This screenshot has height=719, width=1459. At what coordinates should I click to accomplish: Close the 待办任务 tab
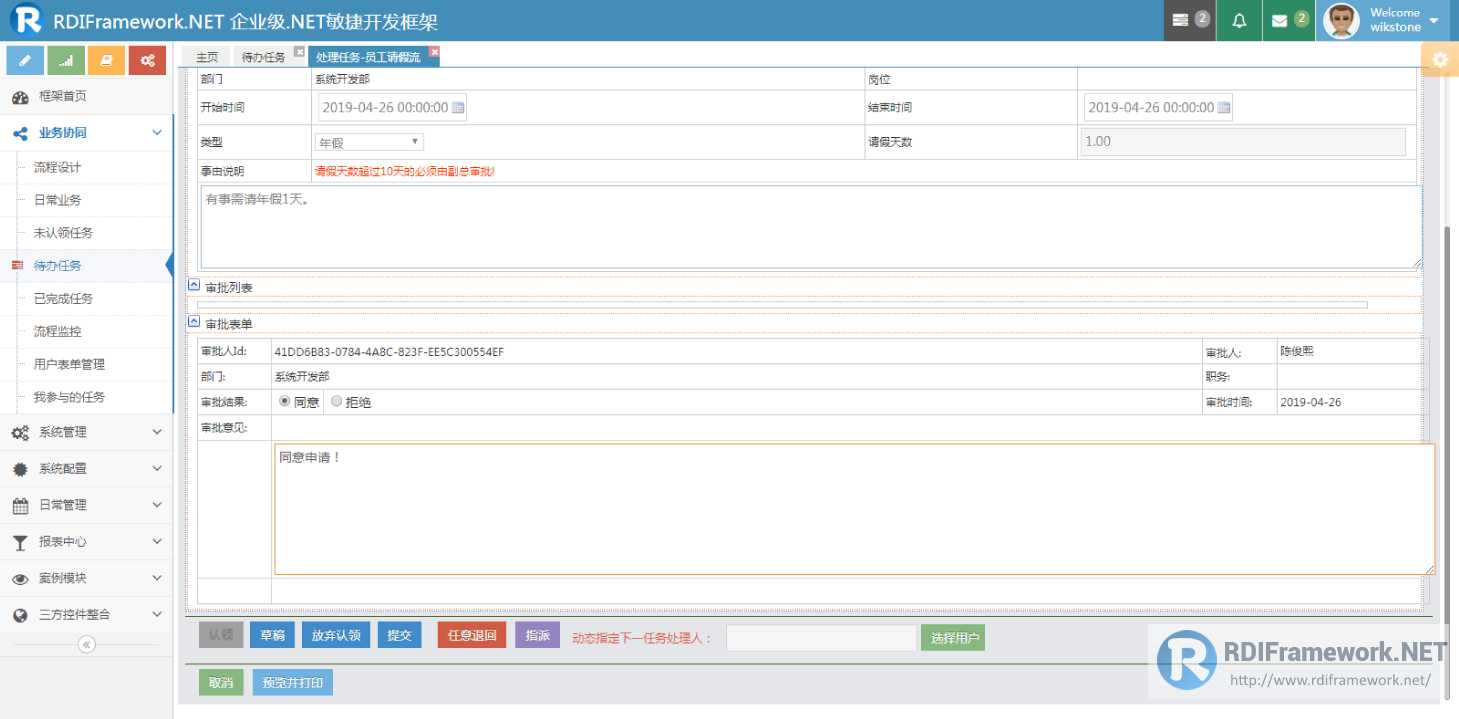pos(299,51)
